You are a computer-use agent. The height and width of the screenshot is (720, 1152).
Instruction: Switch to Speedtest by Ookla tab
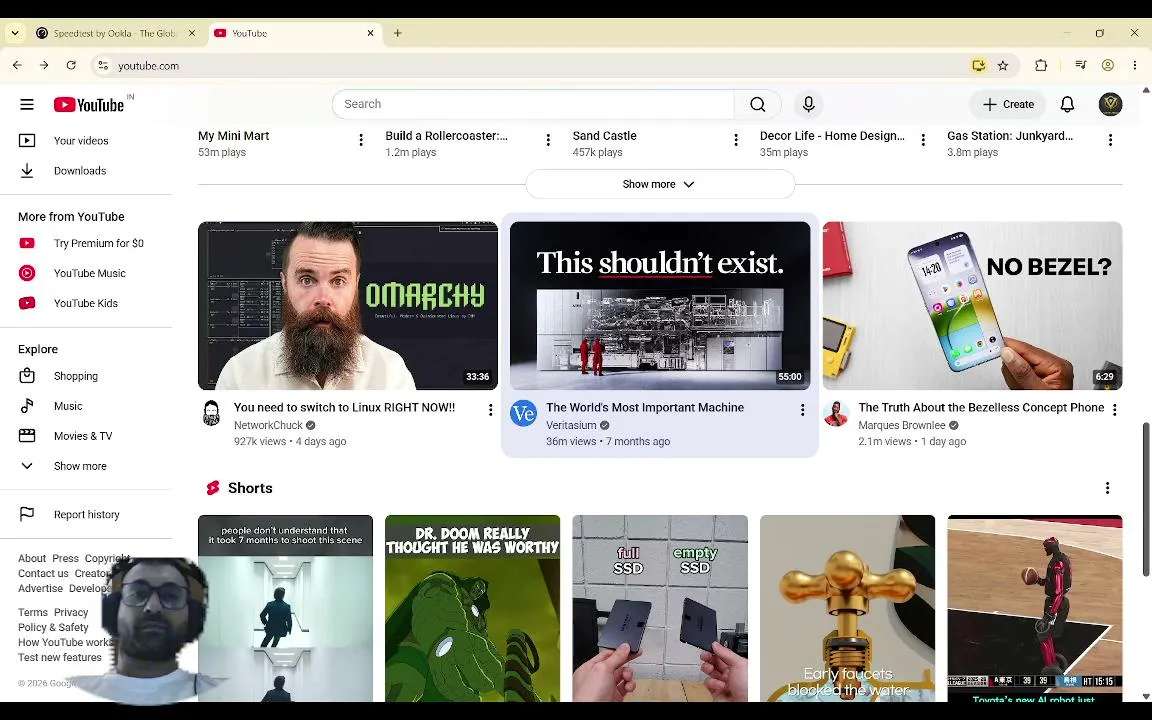click(115, 33)
